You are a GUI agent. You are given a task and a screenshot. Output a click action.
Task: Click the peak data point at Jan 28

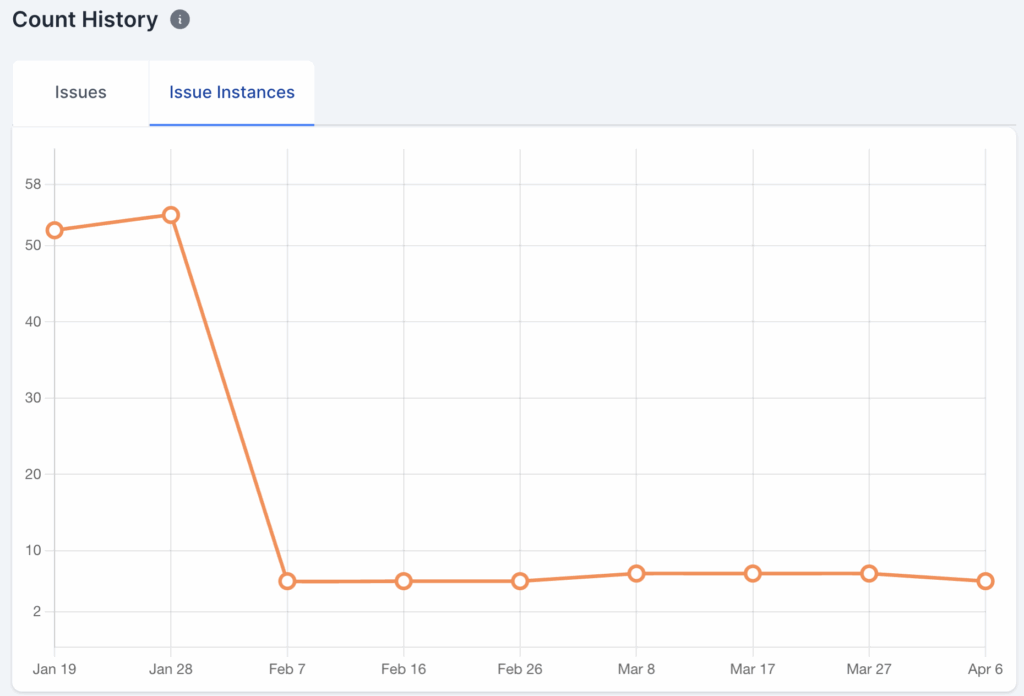[171, 215]
